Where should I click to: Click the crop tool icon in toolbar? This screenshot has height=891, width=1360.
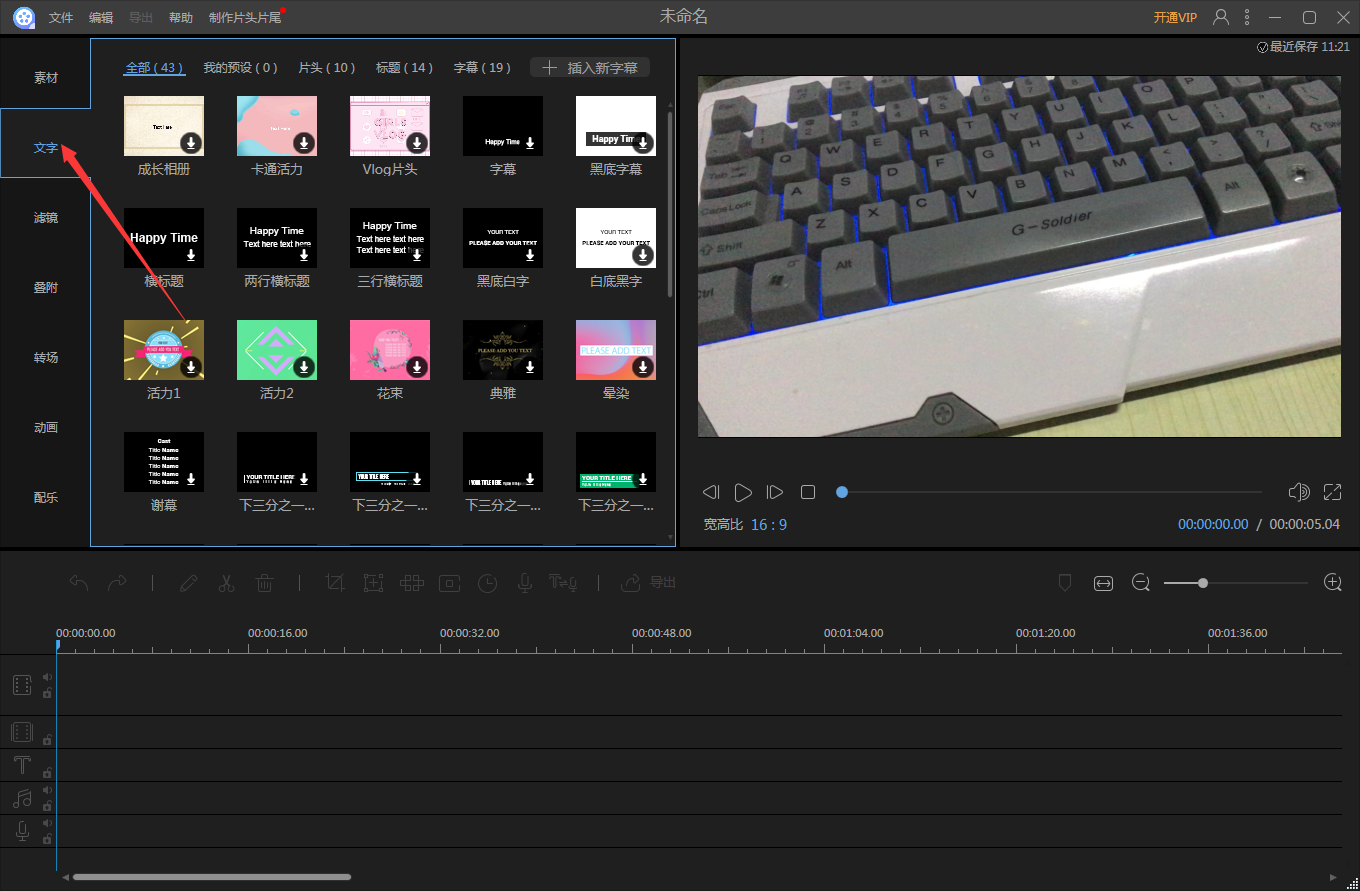[x=336, y=583]
